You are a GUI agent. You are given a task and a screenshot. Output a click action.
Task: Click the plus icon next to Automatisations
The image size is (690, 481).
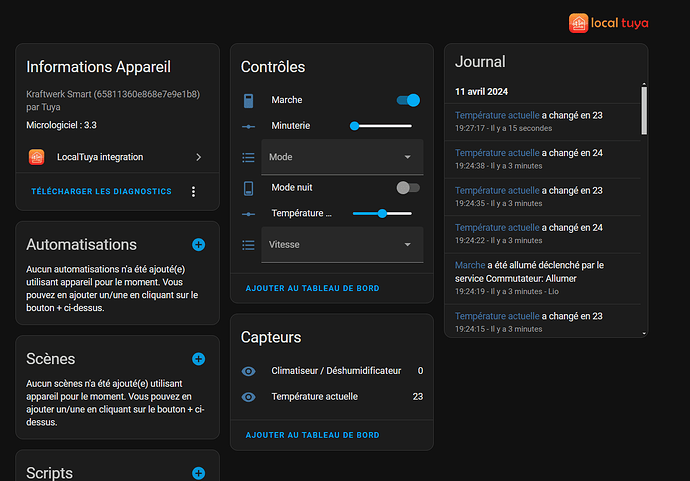(198, 244)
